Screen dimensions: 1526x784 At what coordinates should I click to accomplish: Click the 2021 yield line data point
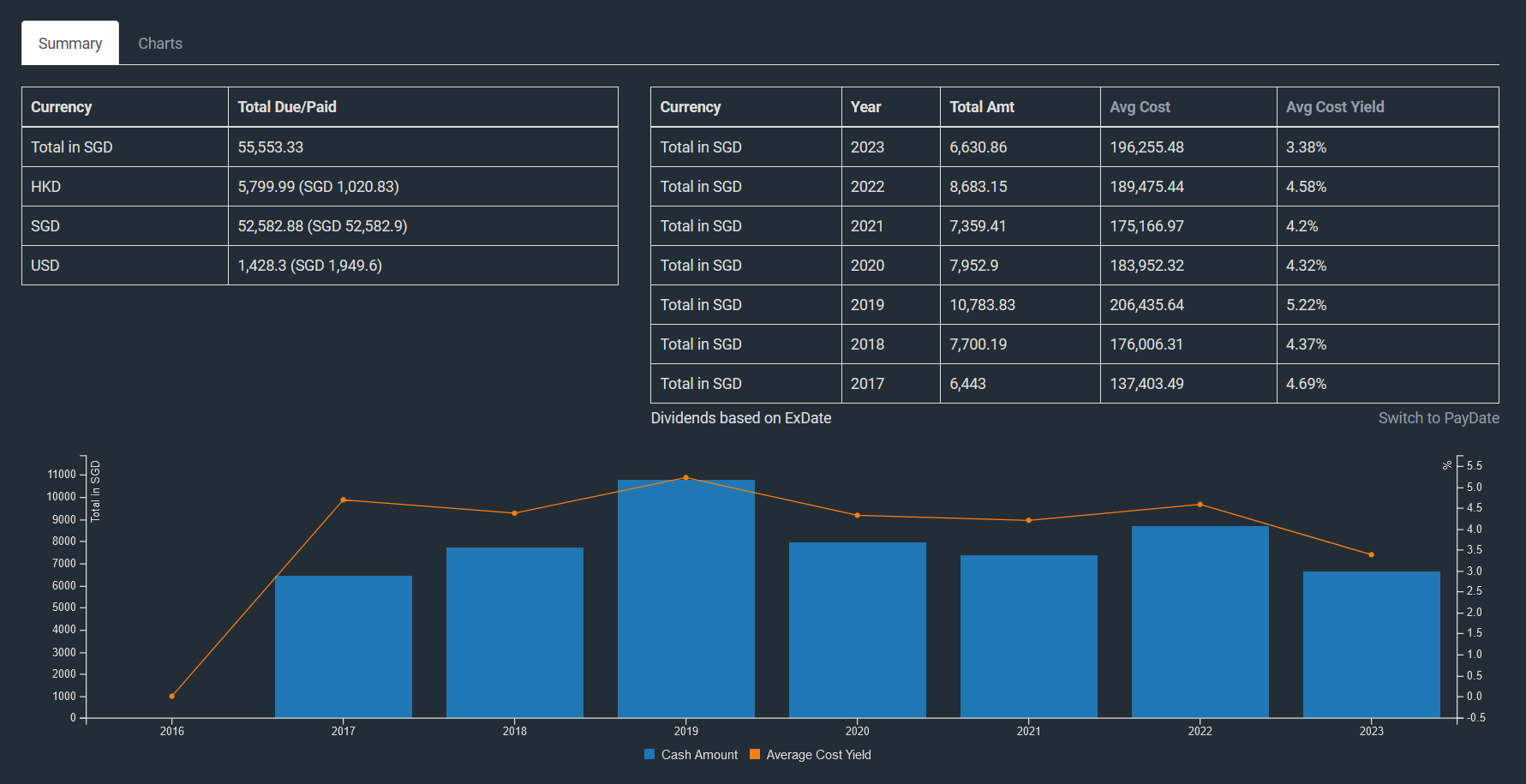pos(1028,520)
